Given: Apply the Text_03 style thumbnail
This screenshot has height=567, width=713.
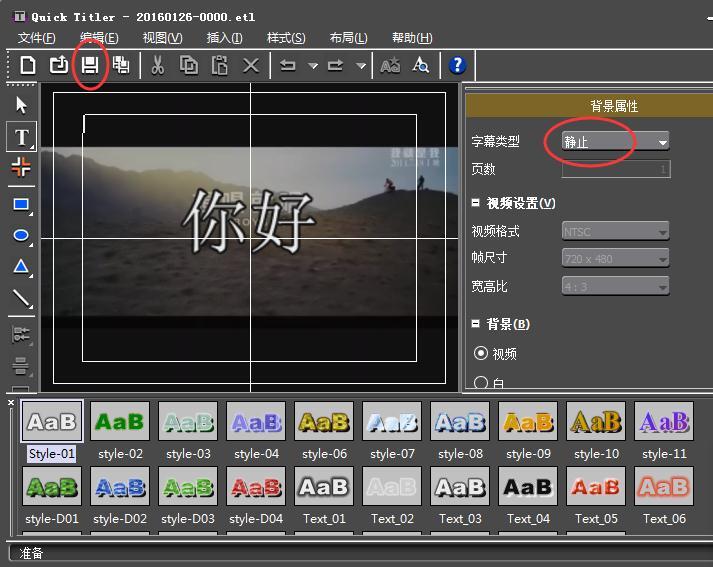Looking at the screenshot, I should point(460,487).
